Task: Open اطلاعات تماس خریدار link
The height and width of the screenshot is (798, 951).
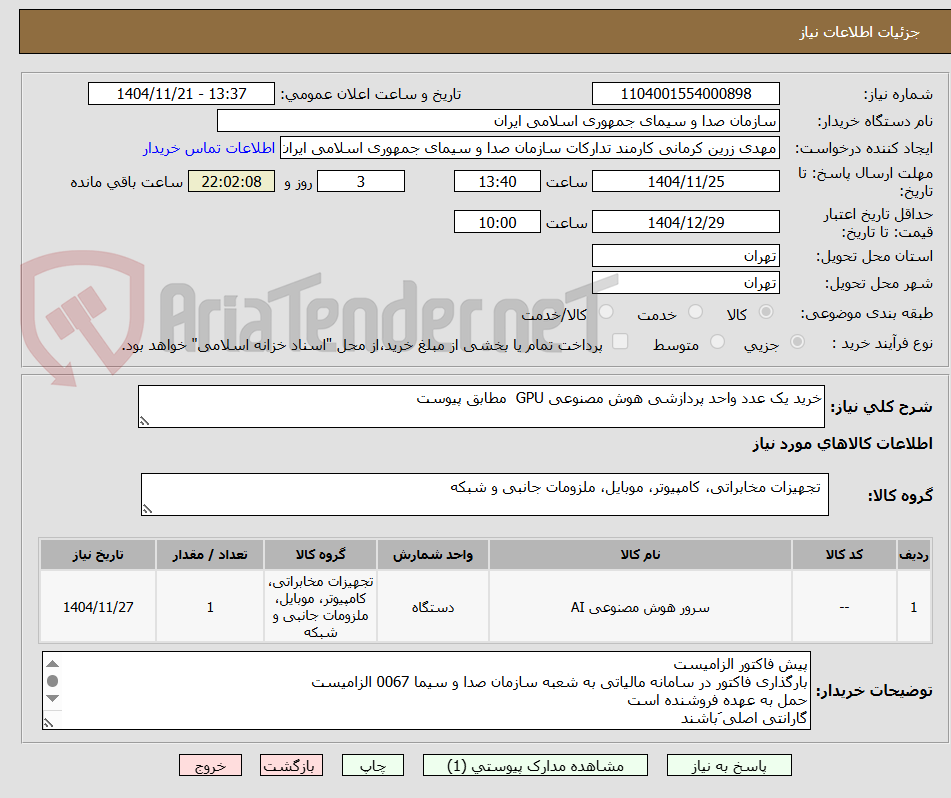Action: coord(209,148)
